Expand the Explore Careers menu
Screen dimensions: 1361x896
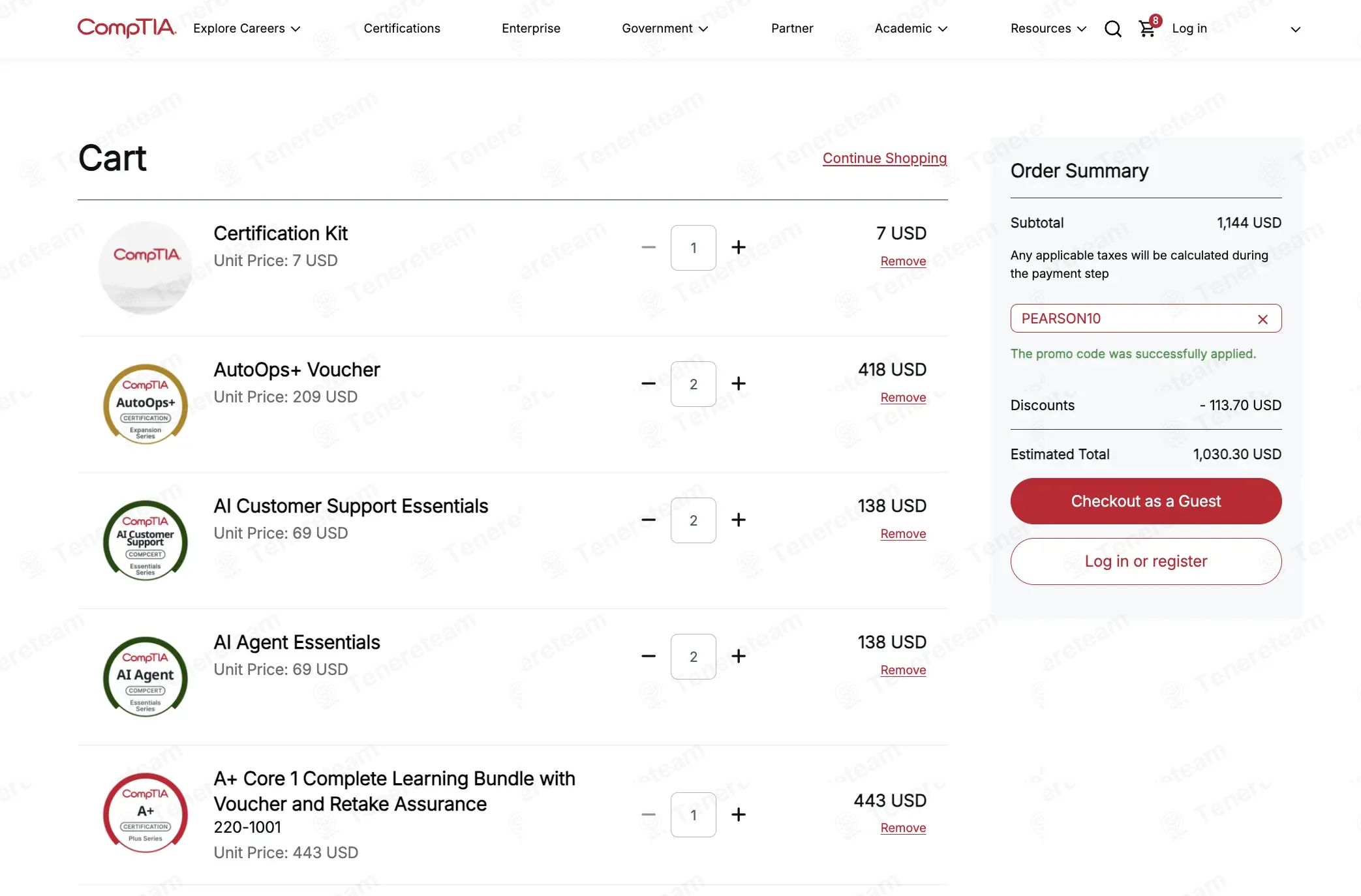[247, 29]
